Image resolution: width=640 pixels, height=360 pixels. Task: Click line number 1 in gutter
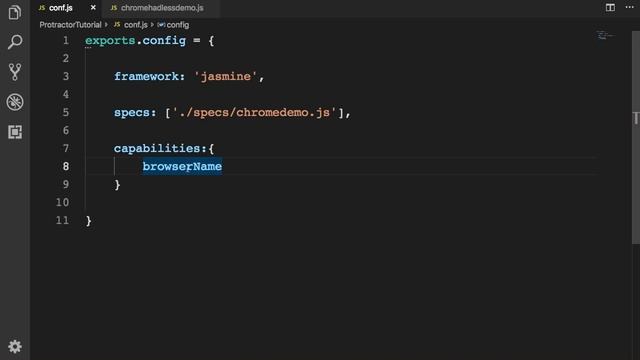pos(66,40)
